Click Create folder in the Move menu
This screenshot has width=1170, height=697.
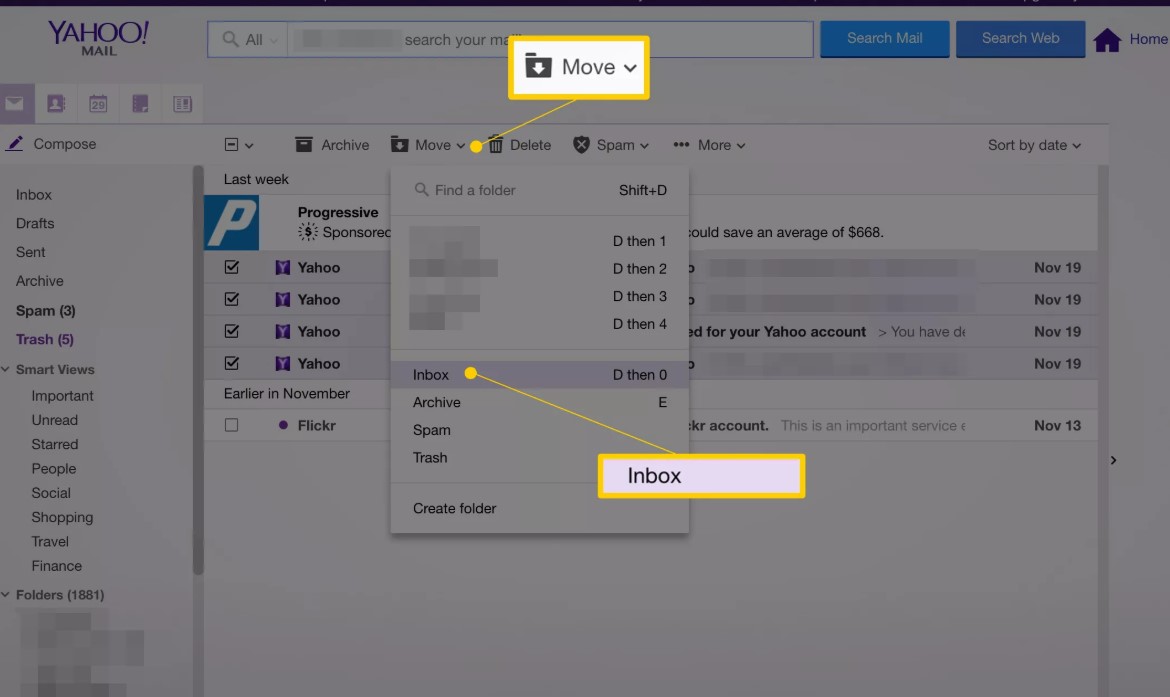[455, 508]
